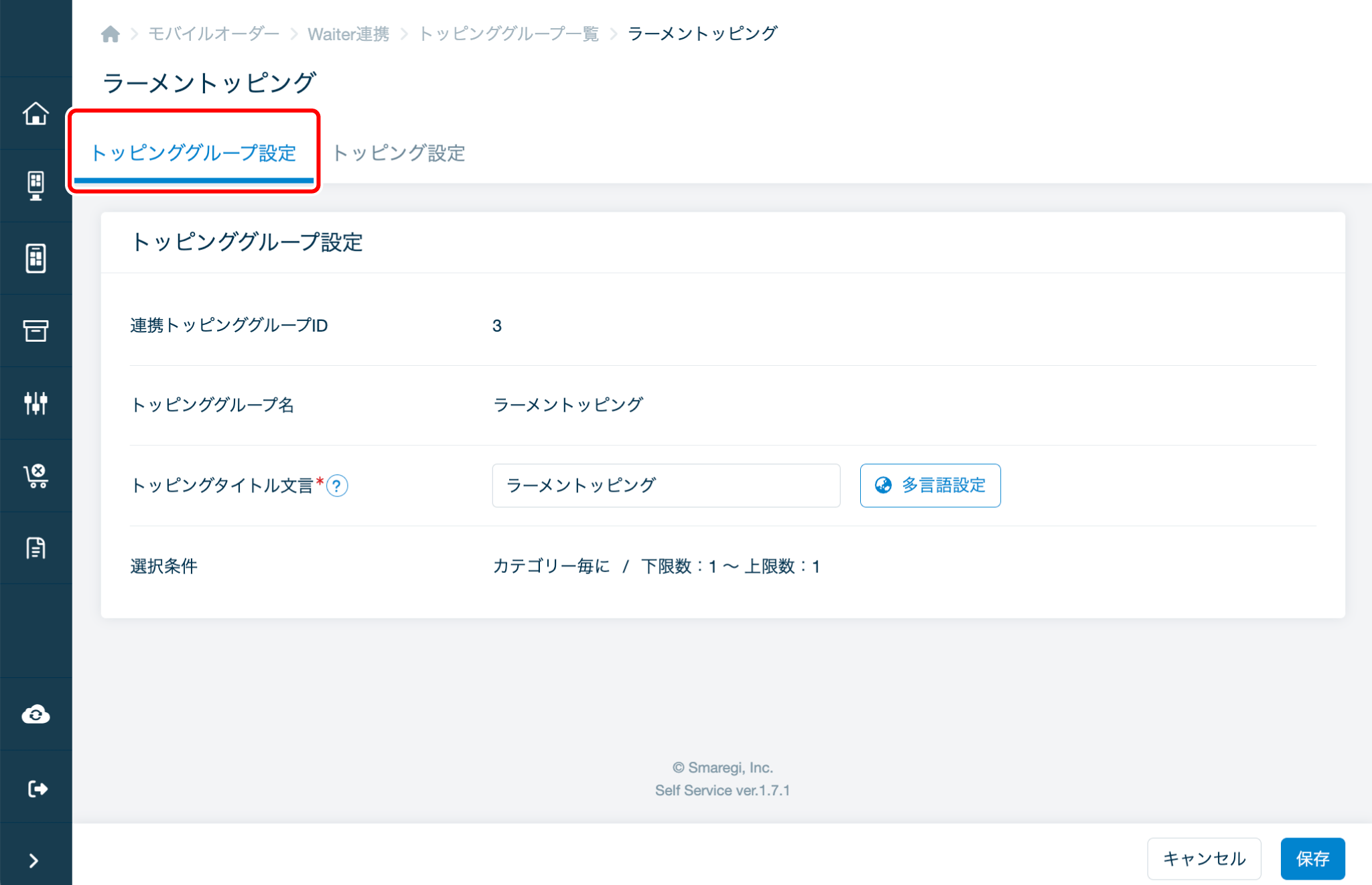1372x885 pixels.
Task: Click the breadcrumb home icon
Action: tap(111, 33)
